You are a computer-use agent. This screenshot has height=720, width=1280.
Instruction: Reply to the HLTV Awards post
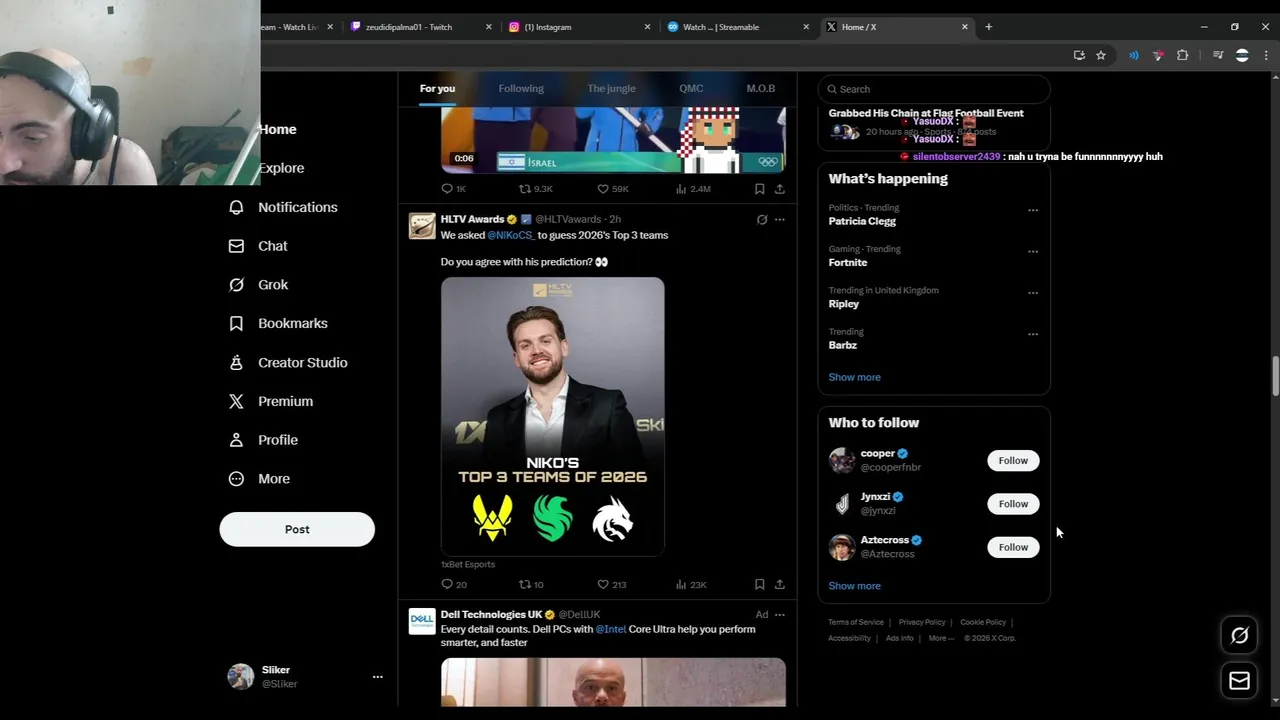(447, 584)
